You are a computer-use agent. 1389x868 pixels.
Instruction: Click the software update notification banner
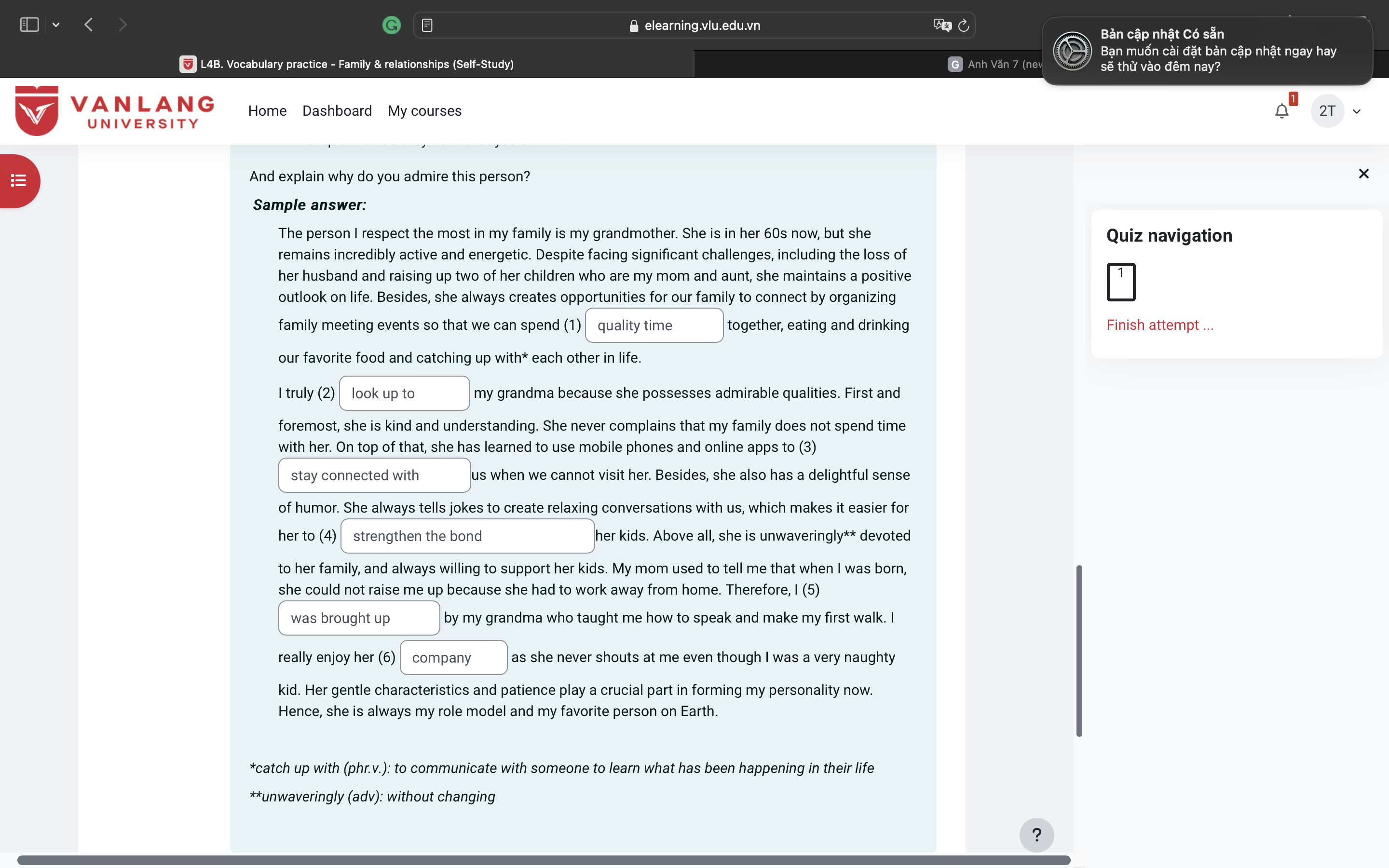click(x=1207, y=51)
